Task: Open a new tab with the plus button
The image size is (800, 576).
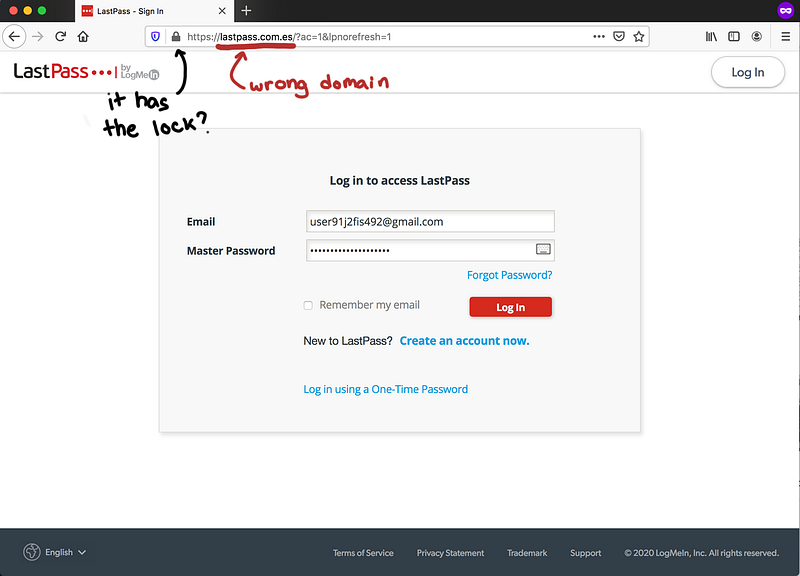Action: (246, 11)
